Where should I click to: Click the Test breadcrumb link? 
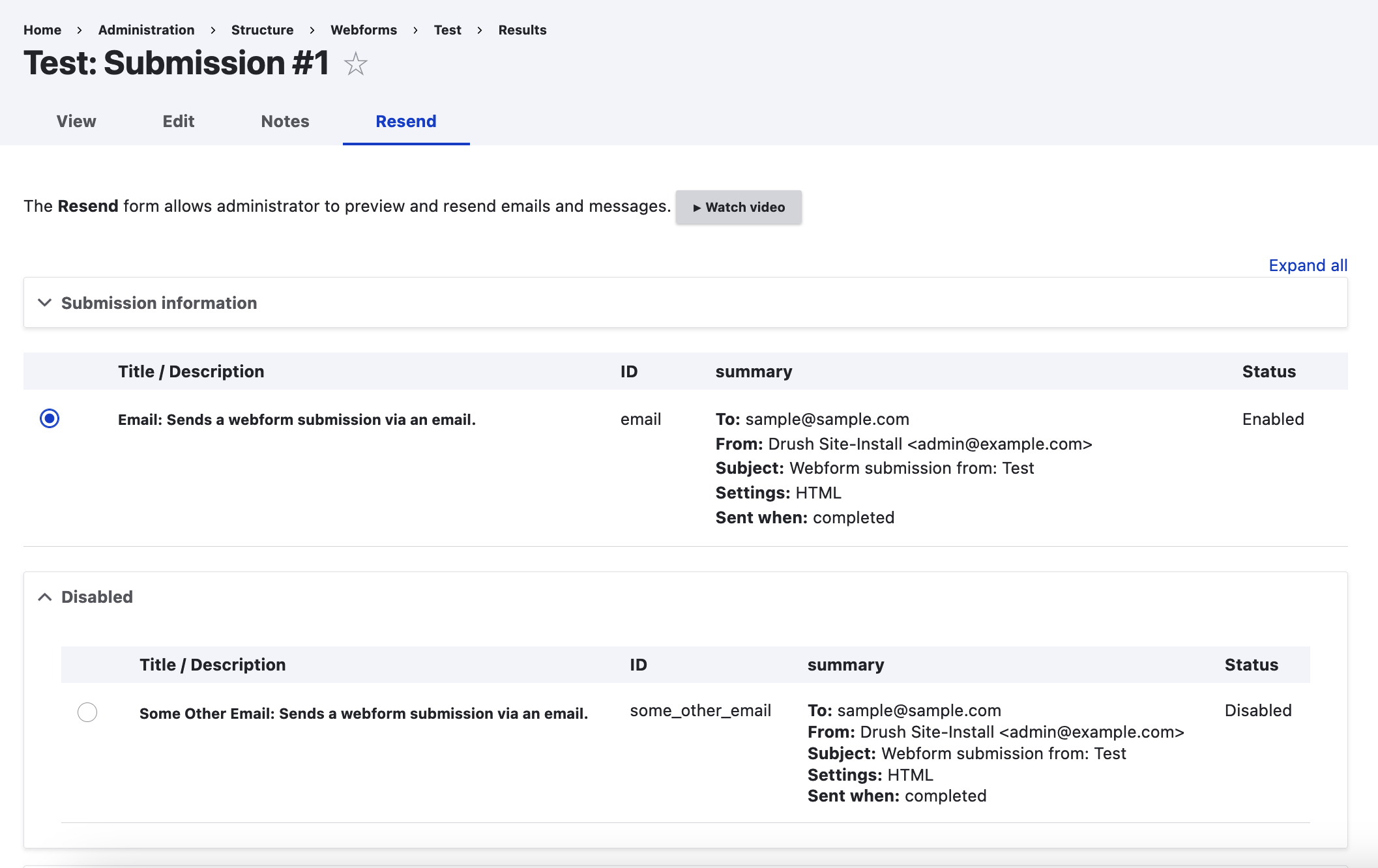pyautogui.click(x=447, y=30)
